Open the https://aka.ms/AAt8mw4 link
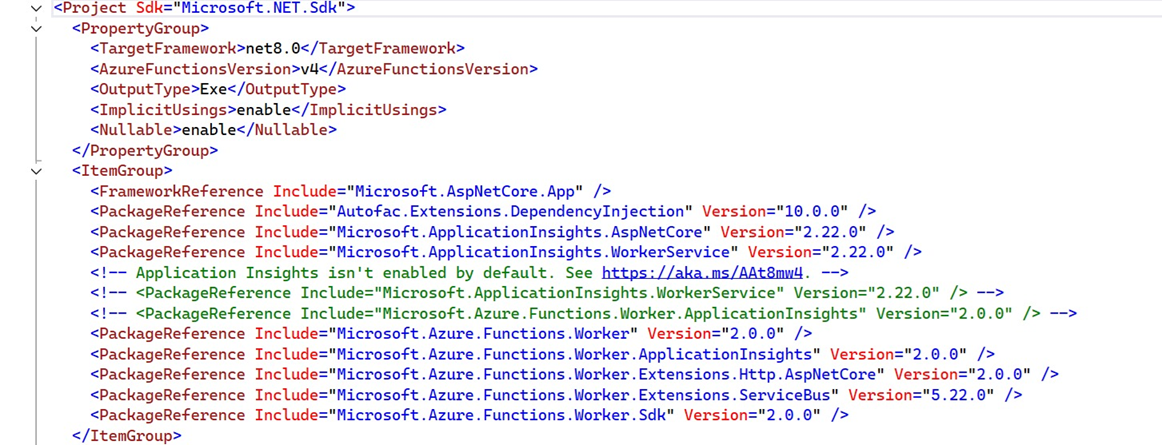Image resolution: width=1162 pixels, height=445 pixels. point(703,271)
